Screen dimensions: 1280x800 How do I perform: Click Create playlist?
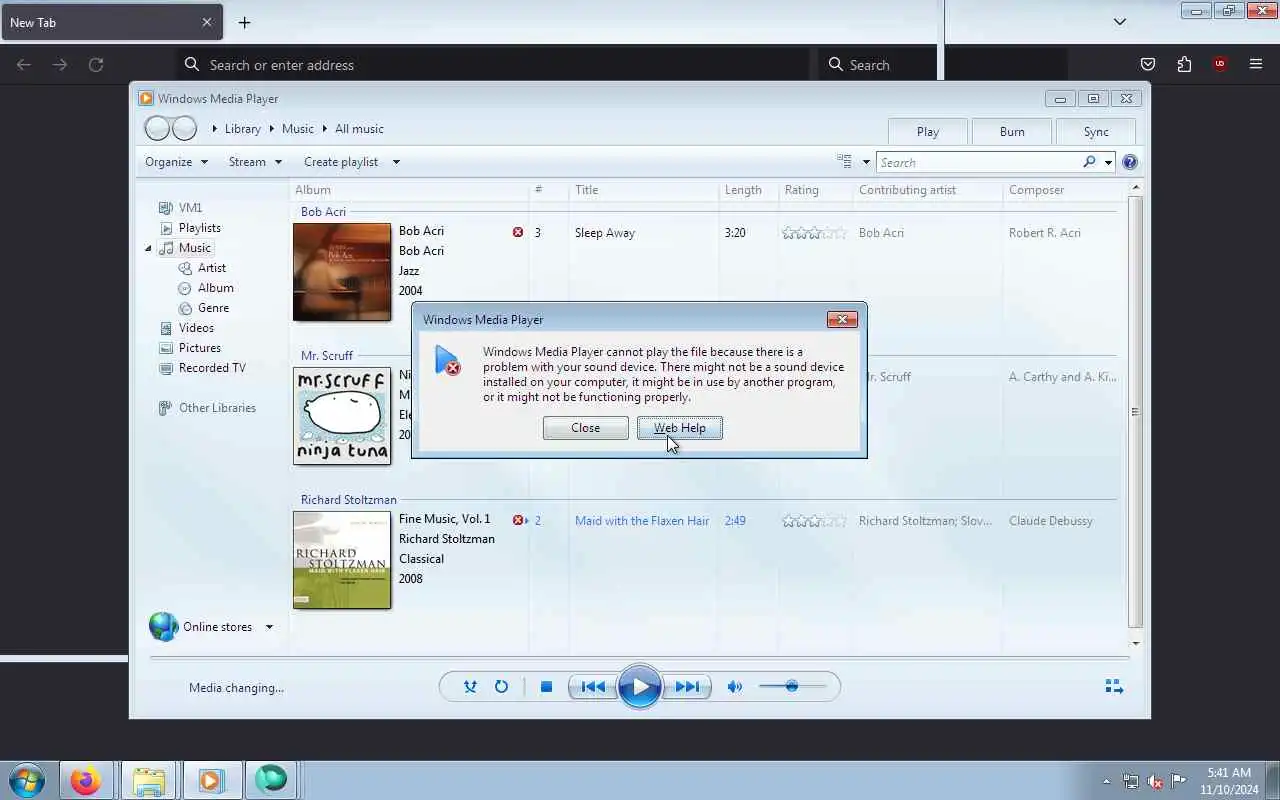pos(341,162)
